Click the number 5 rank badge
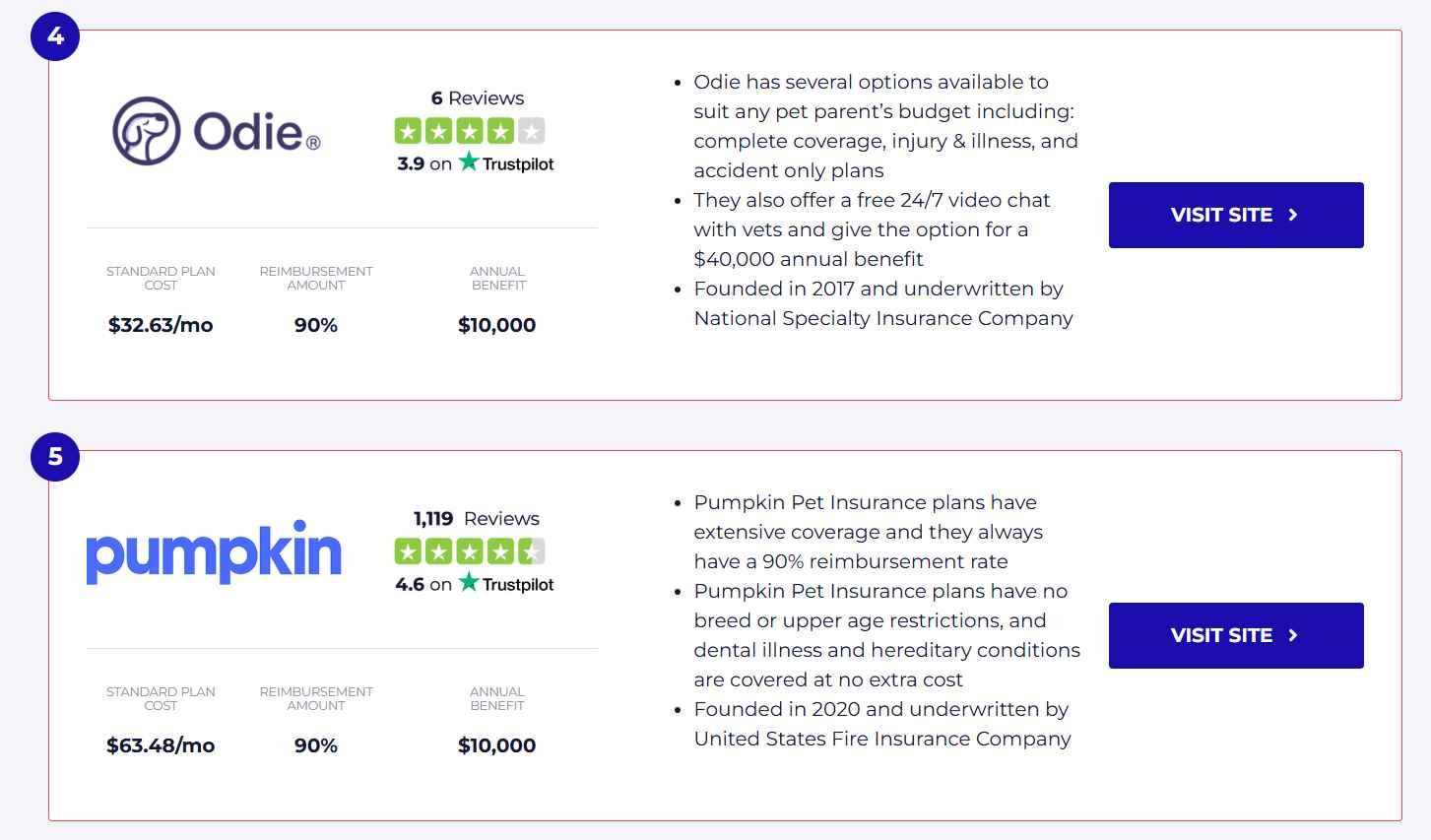 point(55,457)
